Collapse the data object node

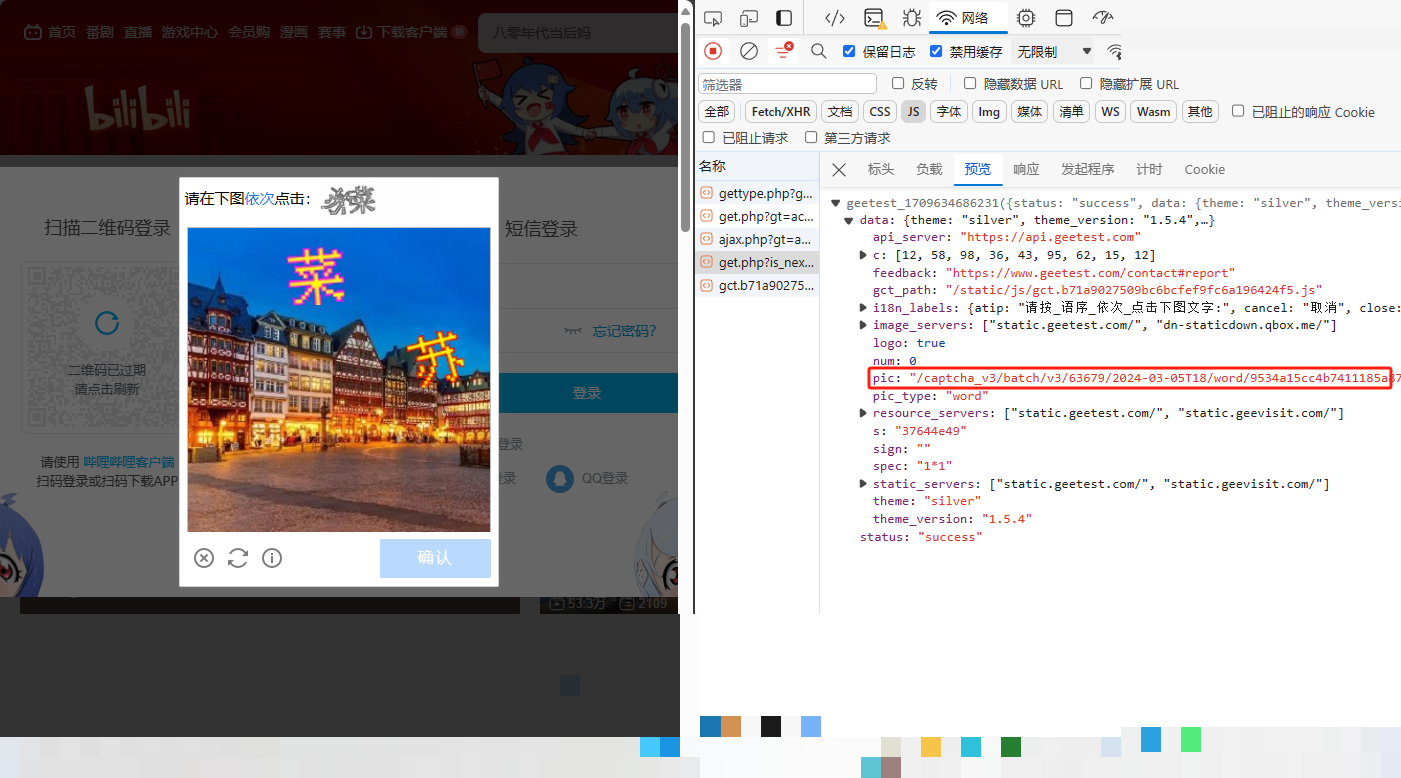(850, 220)
